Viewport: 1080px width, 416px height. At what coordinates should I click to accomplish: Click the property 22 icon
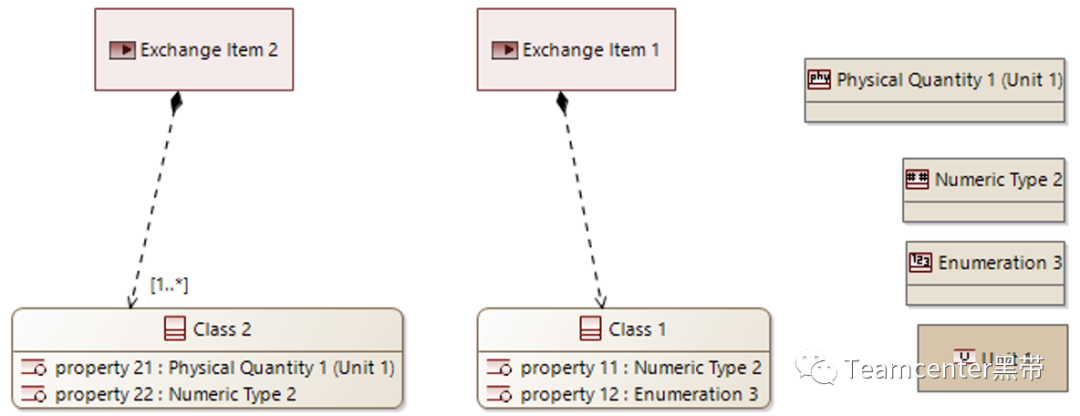tap(34, 395)
